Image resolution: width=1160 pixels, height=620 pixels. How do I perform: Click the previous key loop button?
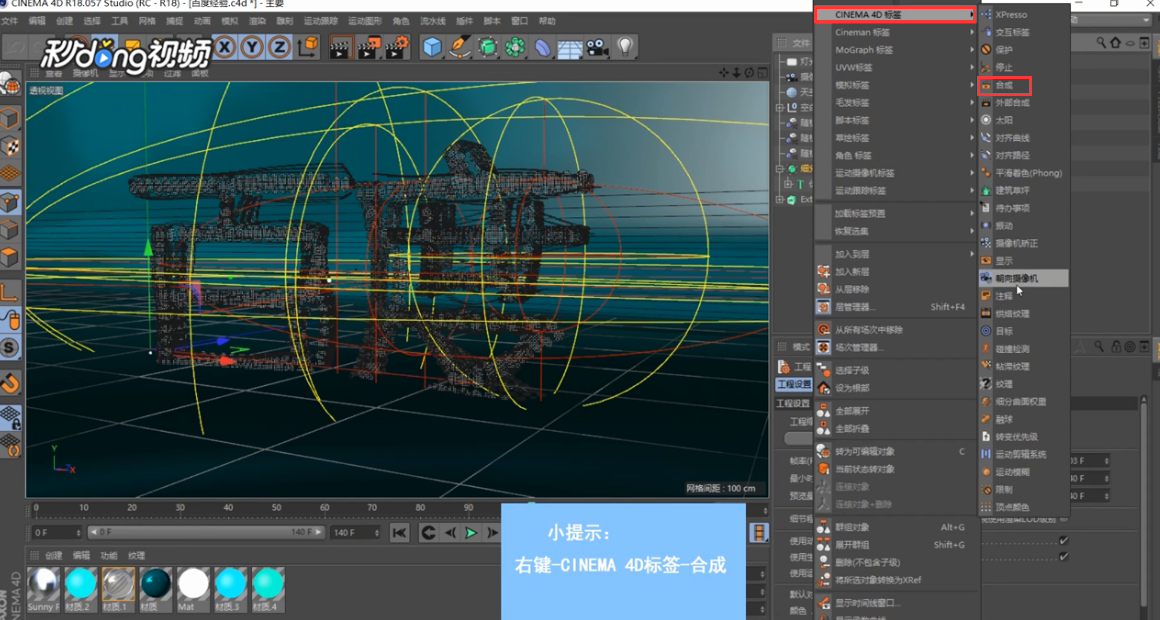coord(428,533)
